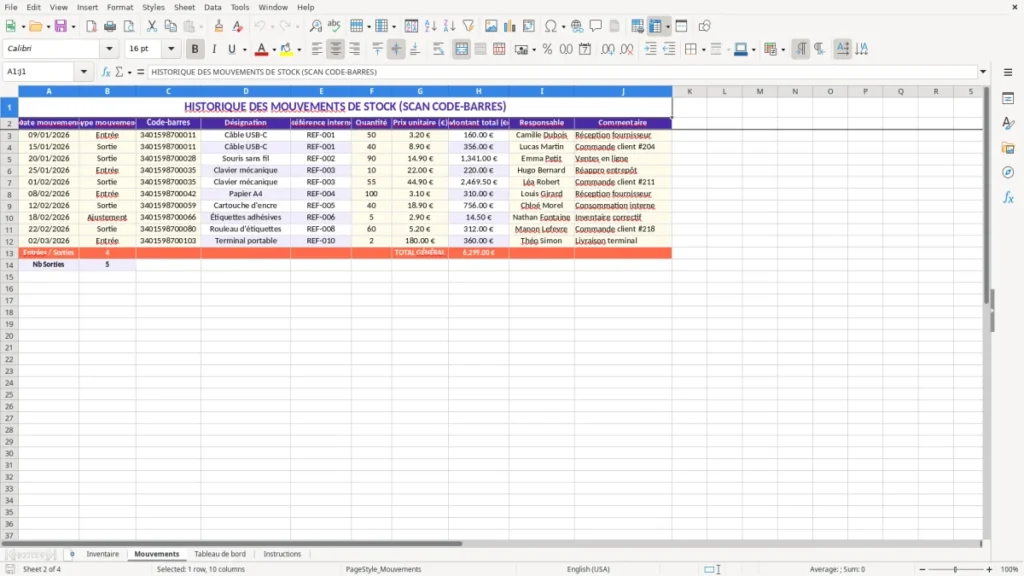Image resolution: width=1024 pixels, height=576 pixels.
Task: Click the 100% zoom level
Action: click(1010, 569)
